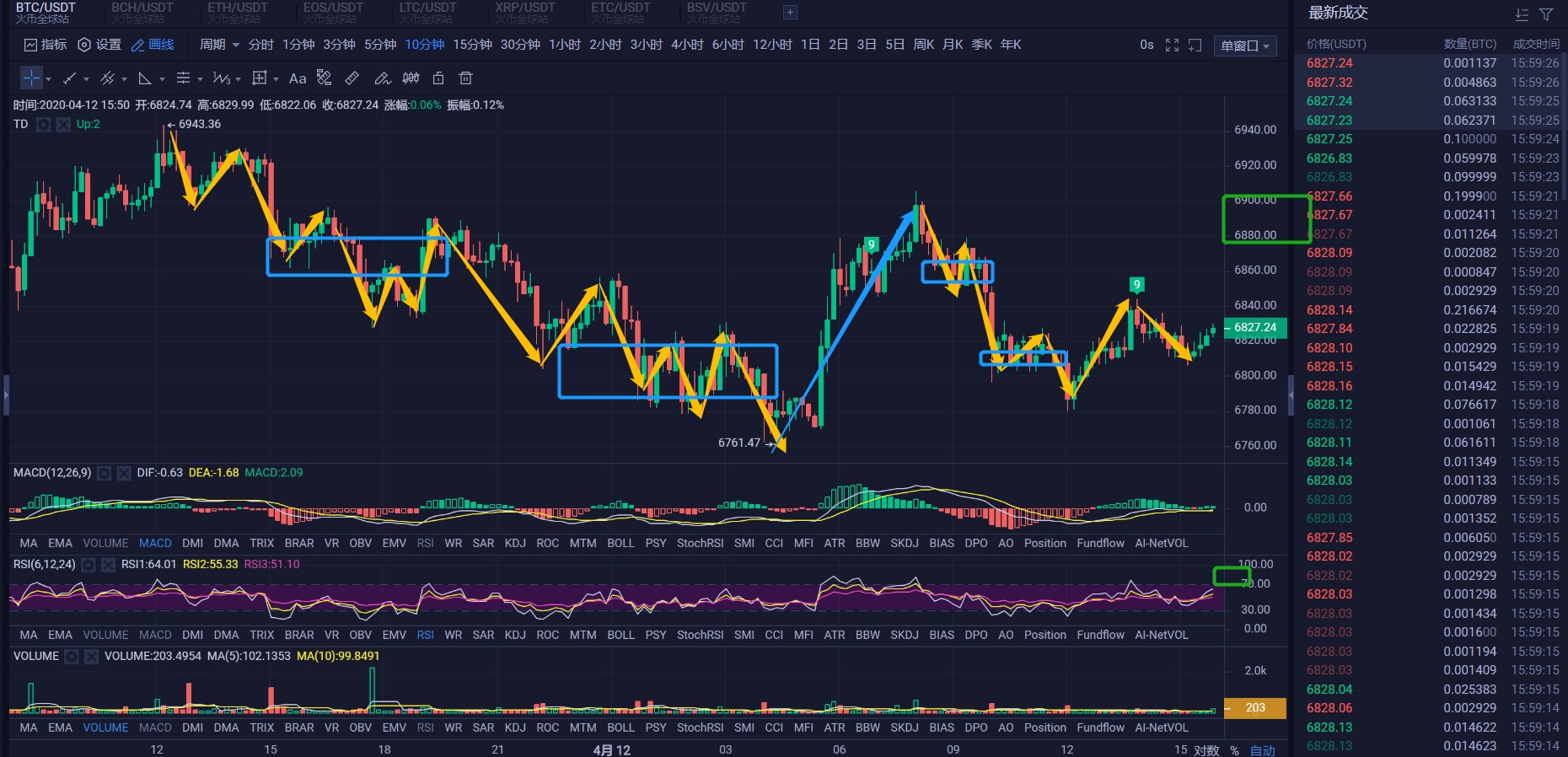
Task: Toggle the 画线 drawing toolbar
Action: coord(153,45)
